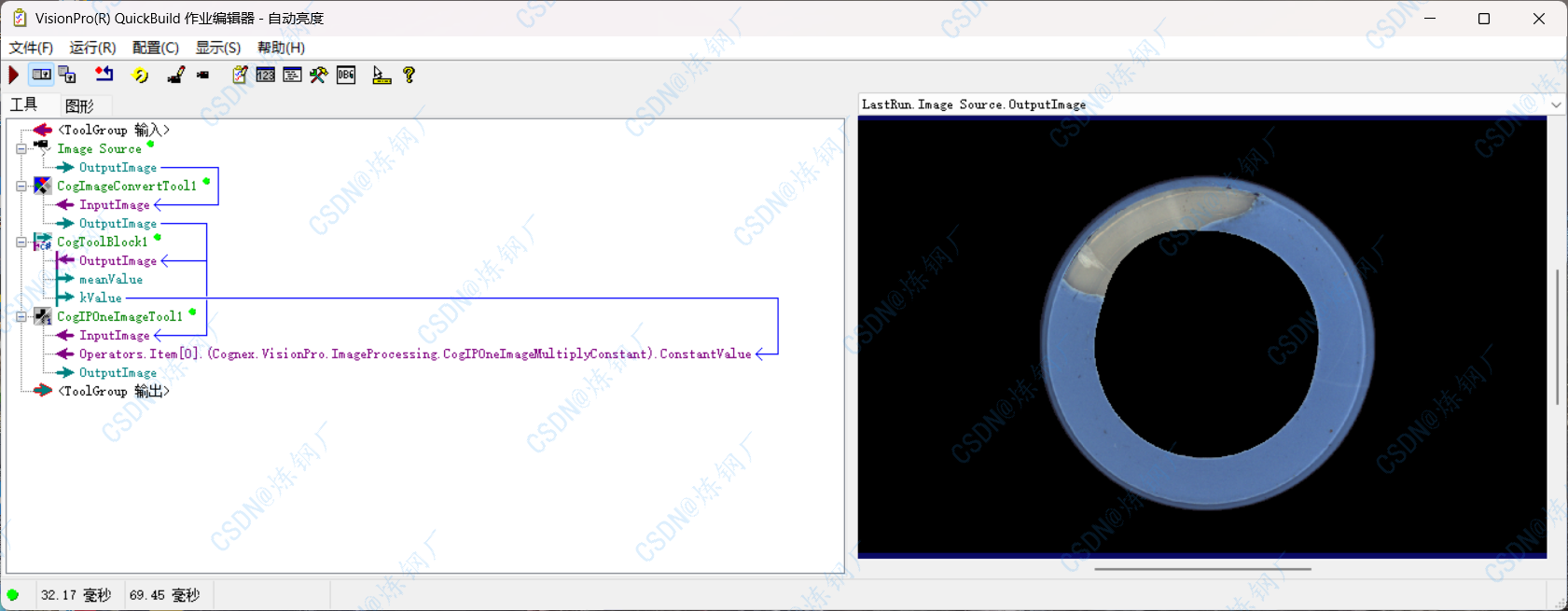Select OutputImage under CogIPOneImageTool1
This screenshot has height=611, width=1568.
(x=118, y=373)
